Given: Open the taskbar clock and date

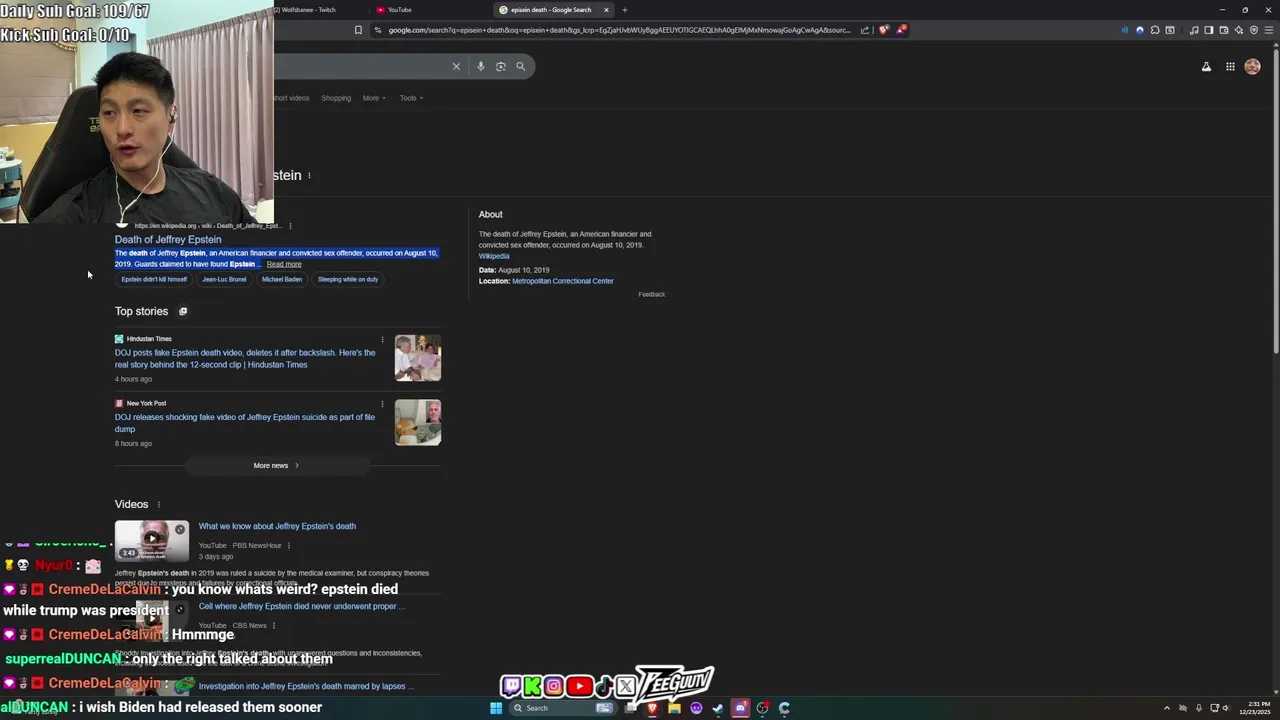Looking at the screenshot, I should [1254, 708].
